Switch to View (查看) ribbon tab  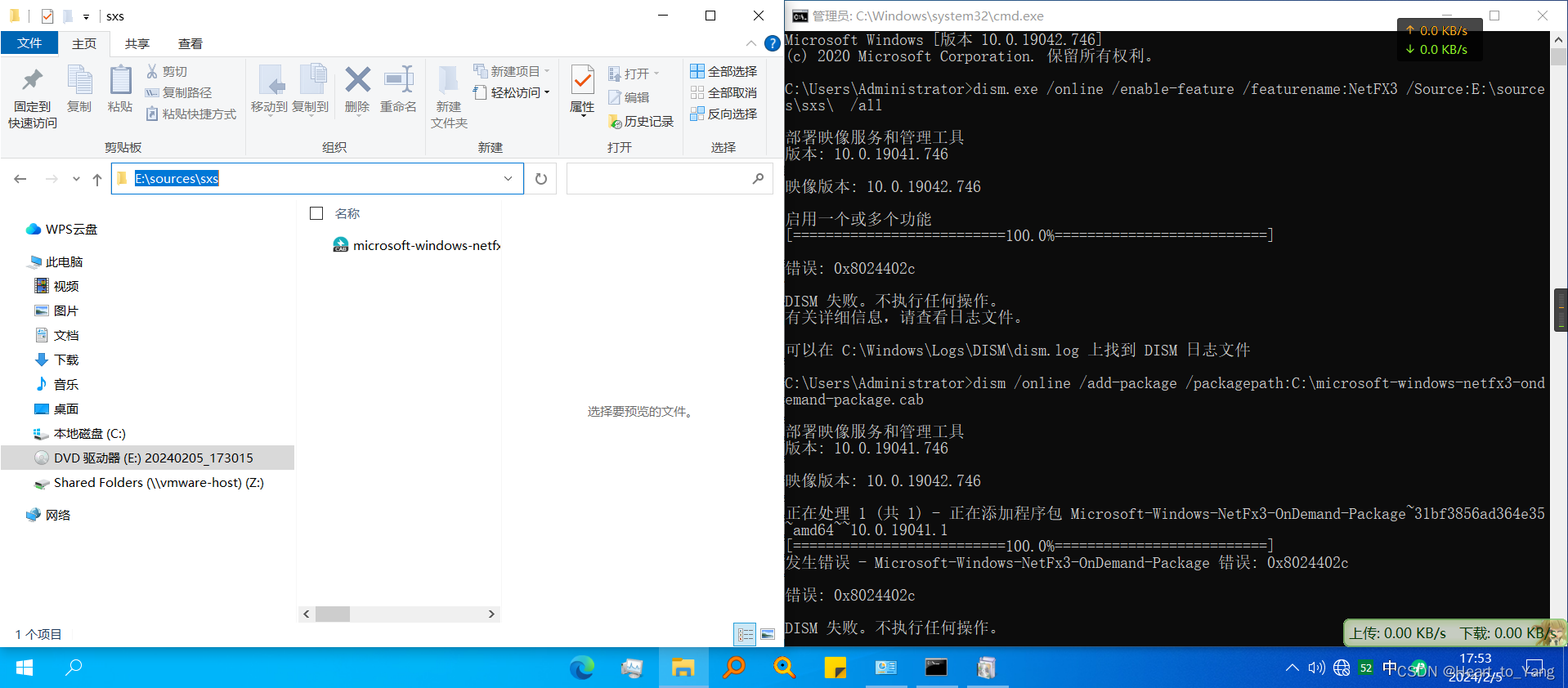pos(190,44)
